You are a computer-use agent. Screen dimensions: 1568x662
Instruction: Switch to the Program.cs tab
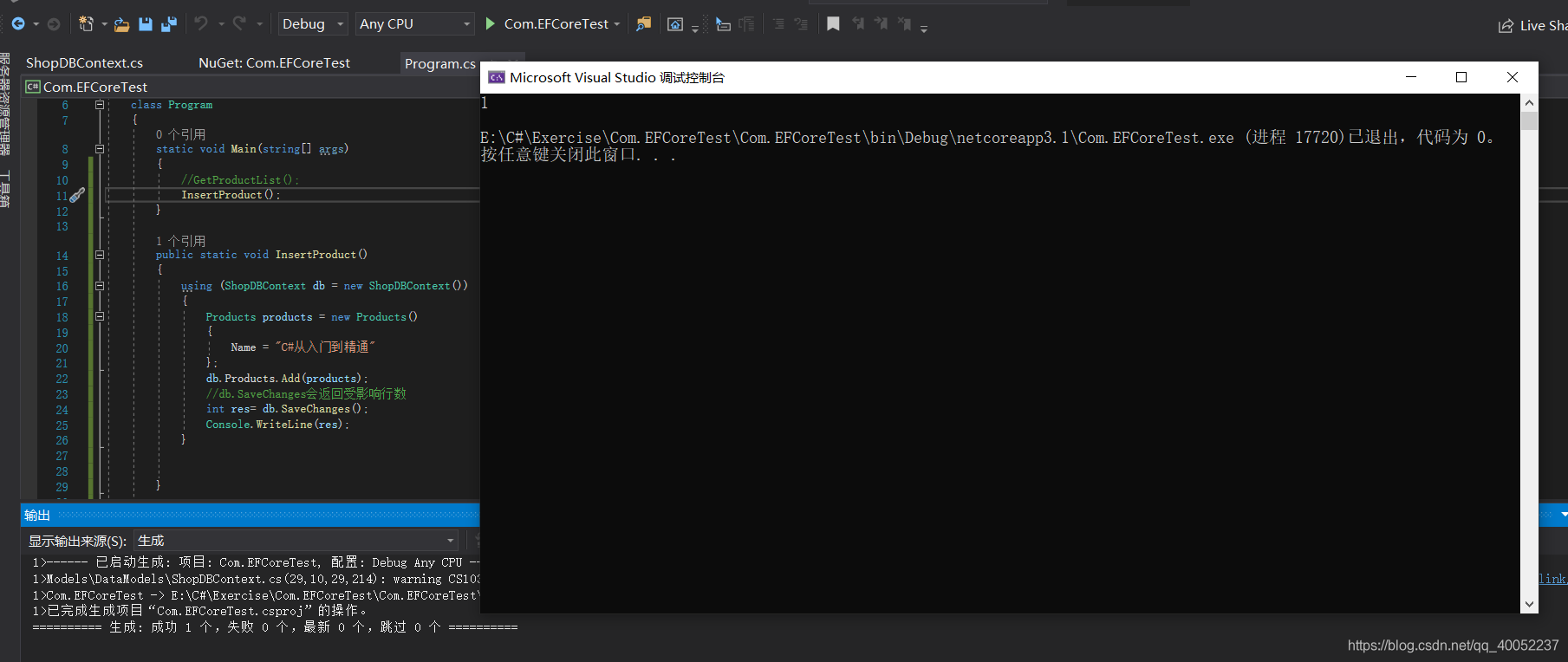pyautogui.click(x=440, y=63)
